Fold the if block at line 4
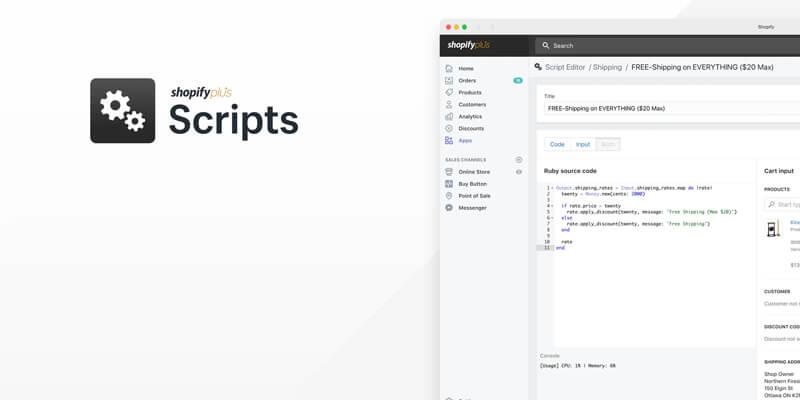 click(552, 206)
